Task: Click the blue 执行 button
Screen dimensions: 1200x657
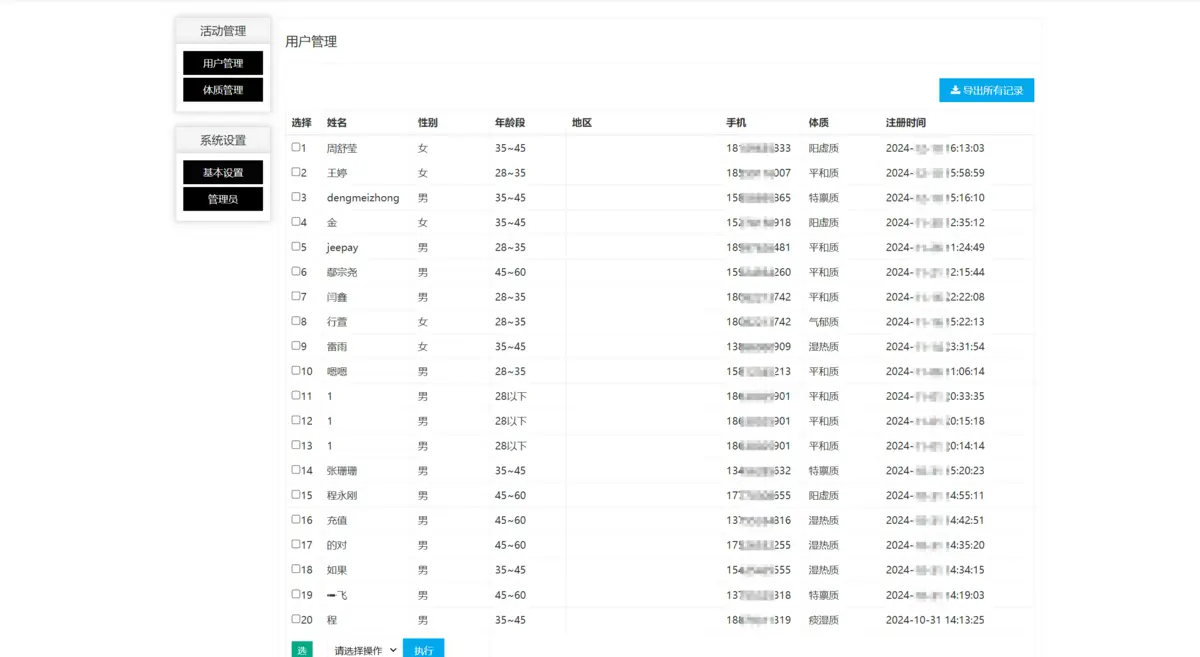Action: click(423, 649)
